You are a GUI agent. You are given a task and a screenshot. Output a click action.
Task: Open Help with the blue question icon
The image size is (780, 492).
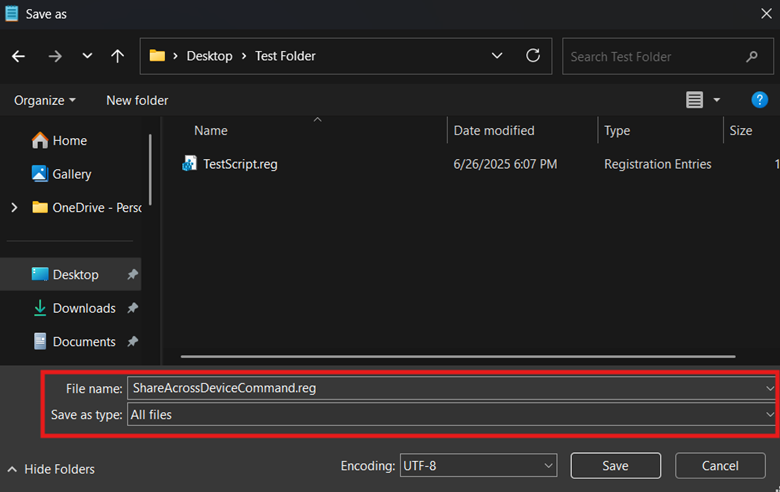(x=759, y=100)
